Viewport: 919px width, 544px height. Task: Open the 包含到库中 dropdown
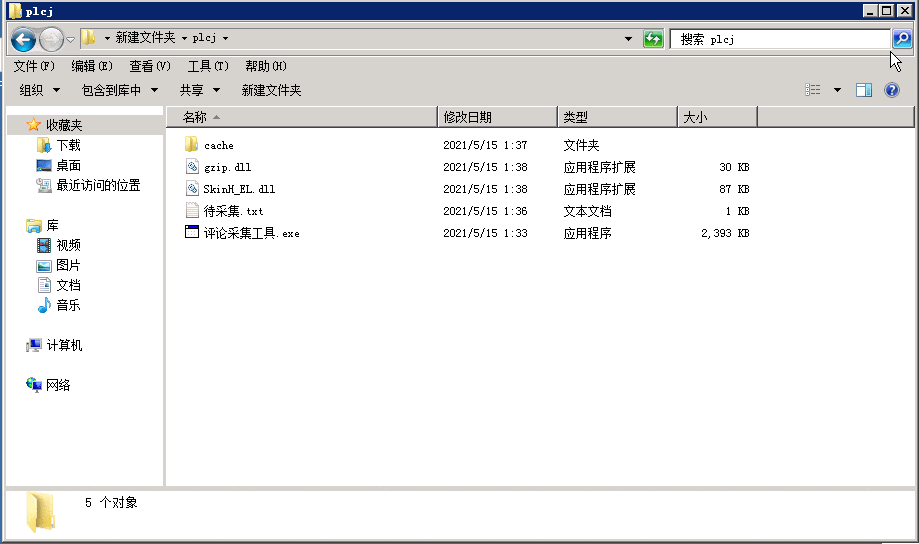coord(120,90)
